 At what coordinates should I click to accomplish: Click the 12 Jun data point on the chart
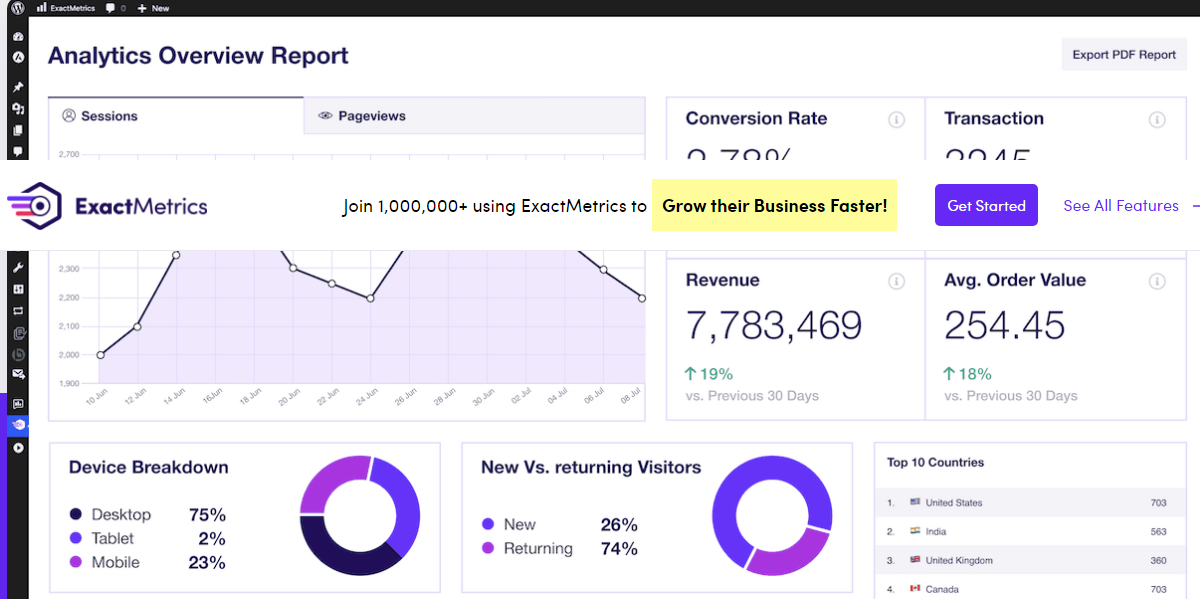pyautogui.click(x=138, y=326)
